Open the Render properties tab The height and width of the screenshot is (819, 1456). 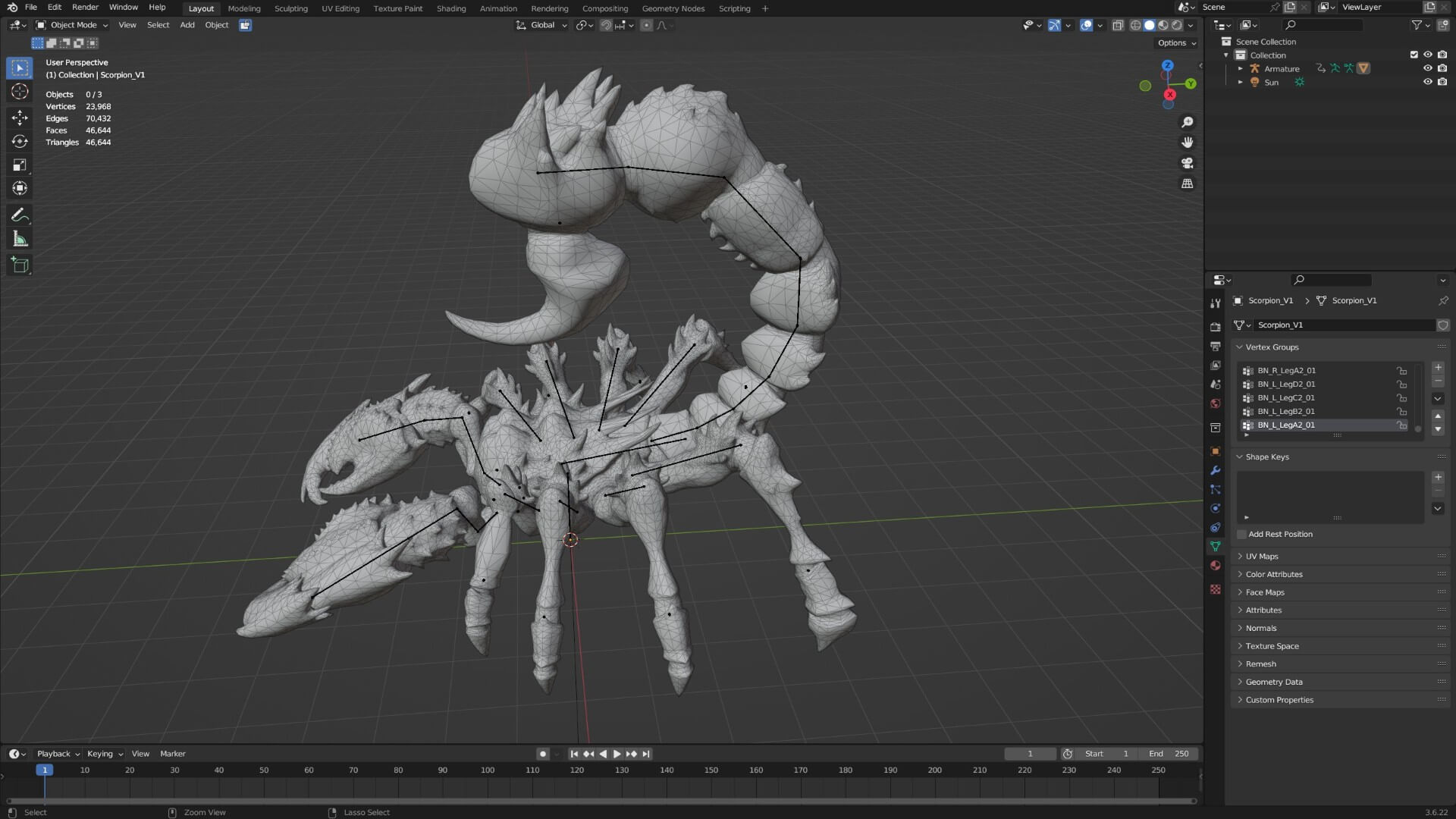pyautogui.click(x=1216, y=327)
